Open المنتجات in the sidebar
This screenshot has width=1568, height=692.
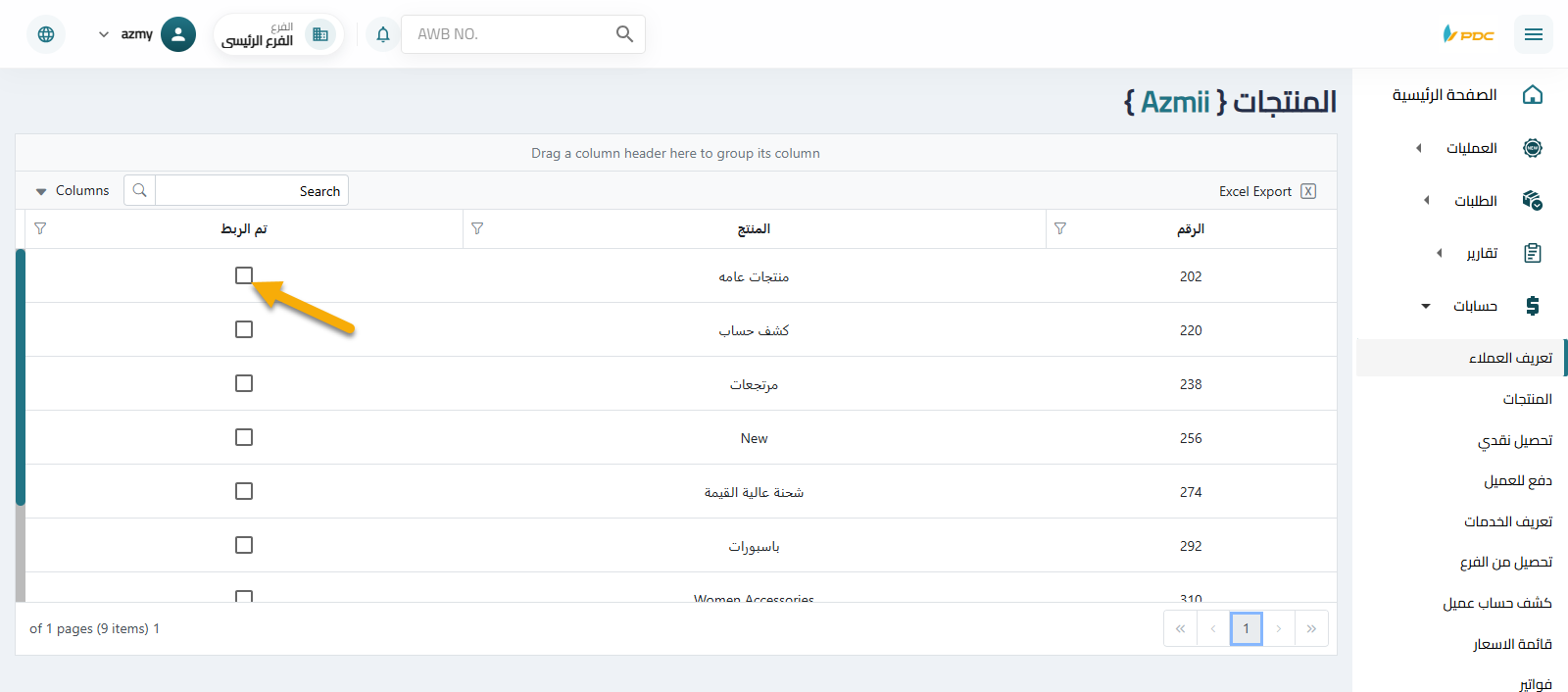point(1527,399)
